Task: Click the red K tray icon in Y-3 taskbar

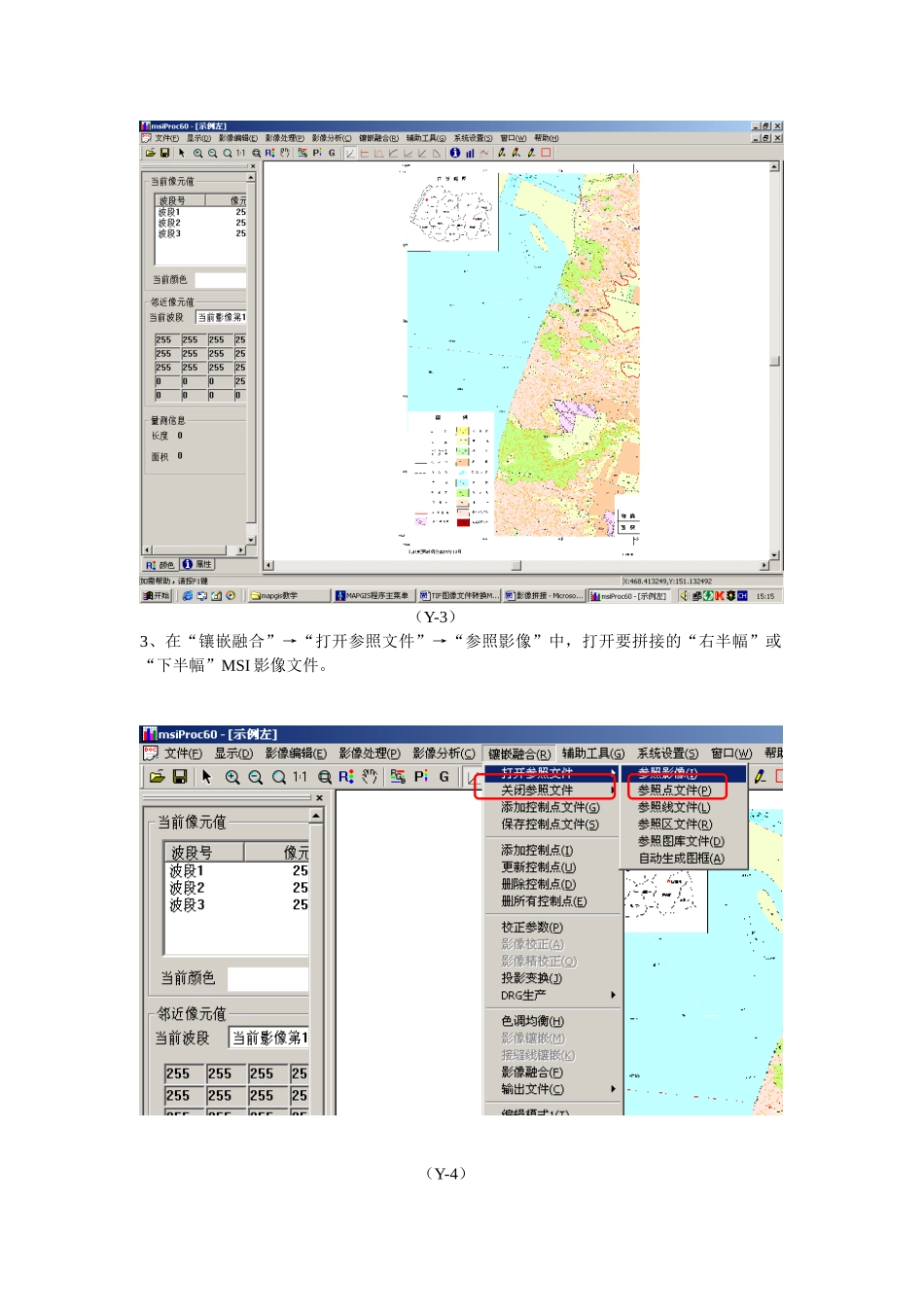Action: point(720,596)
